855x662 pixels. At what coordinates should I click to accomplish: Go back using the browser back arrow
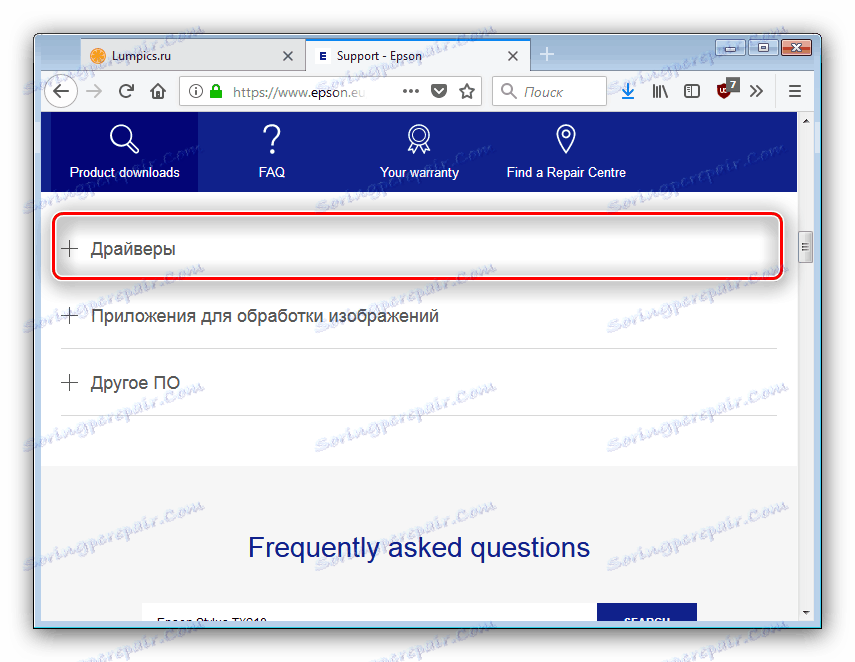point(61,91)
